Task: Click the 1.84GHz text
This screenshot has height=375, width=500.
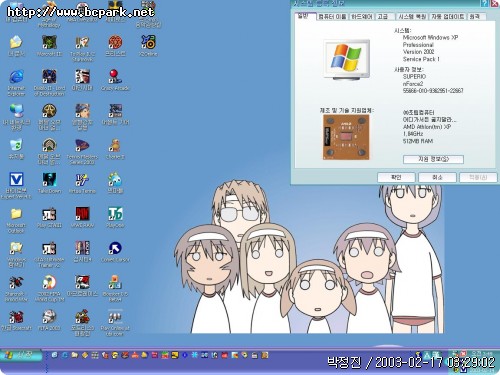Action: coord(413,134)
